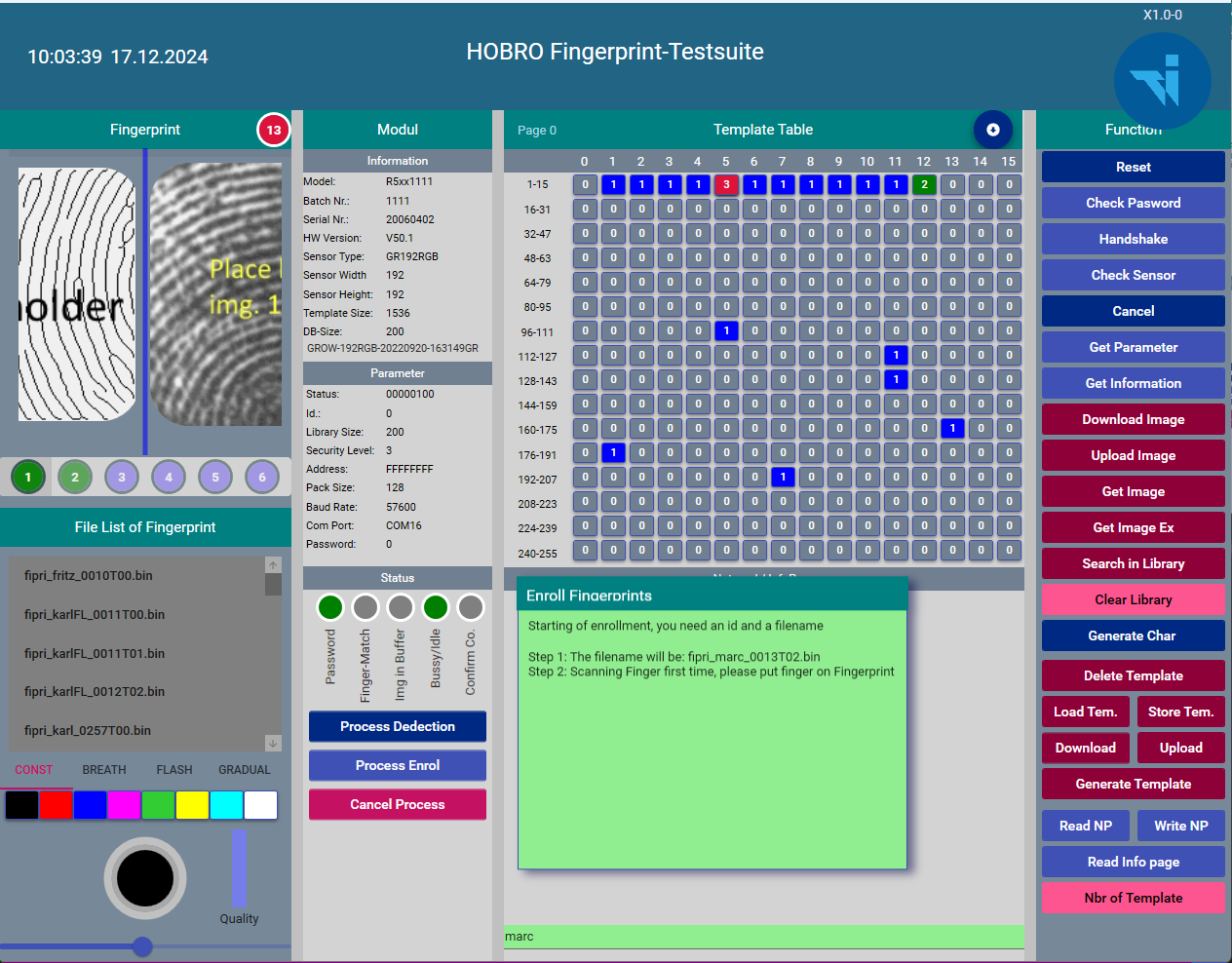
Task: Click the red 13 badge beside Fingerprint
Action: (x=274, y=130)
